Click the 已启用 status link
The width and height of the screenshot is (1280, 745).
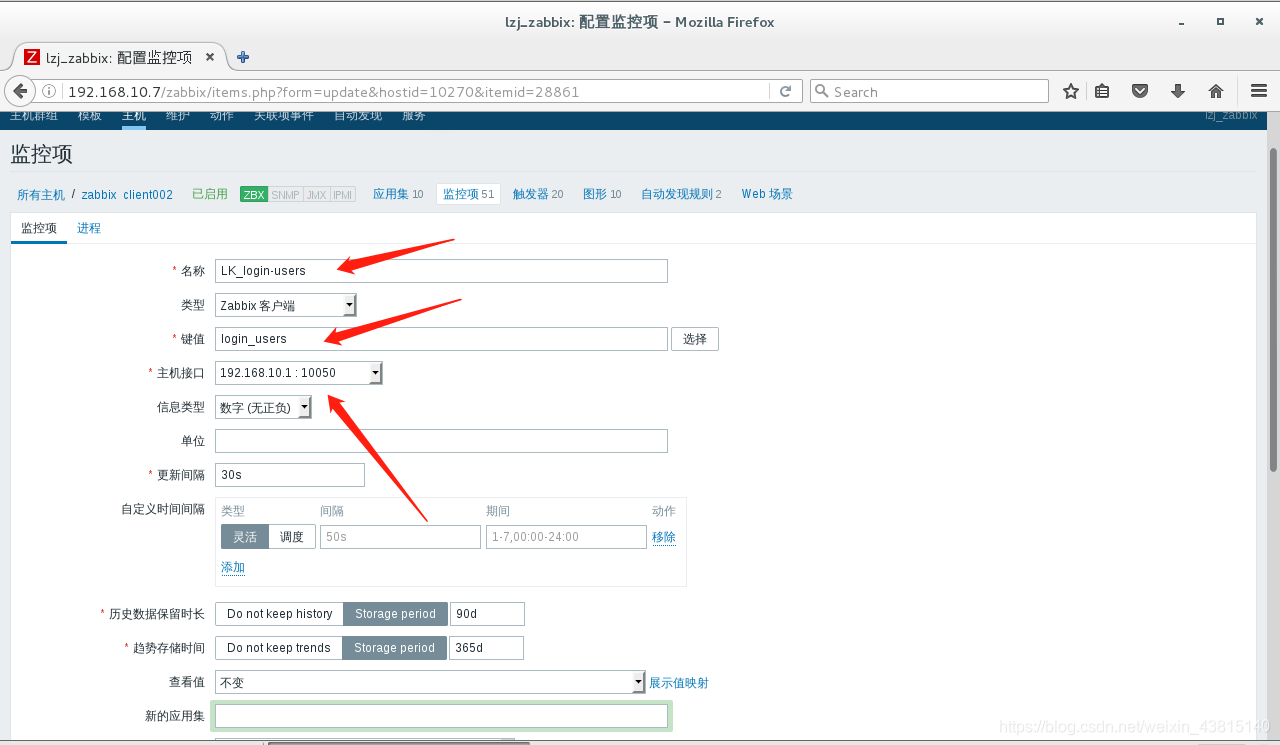[x=210, y=194]
